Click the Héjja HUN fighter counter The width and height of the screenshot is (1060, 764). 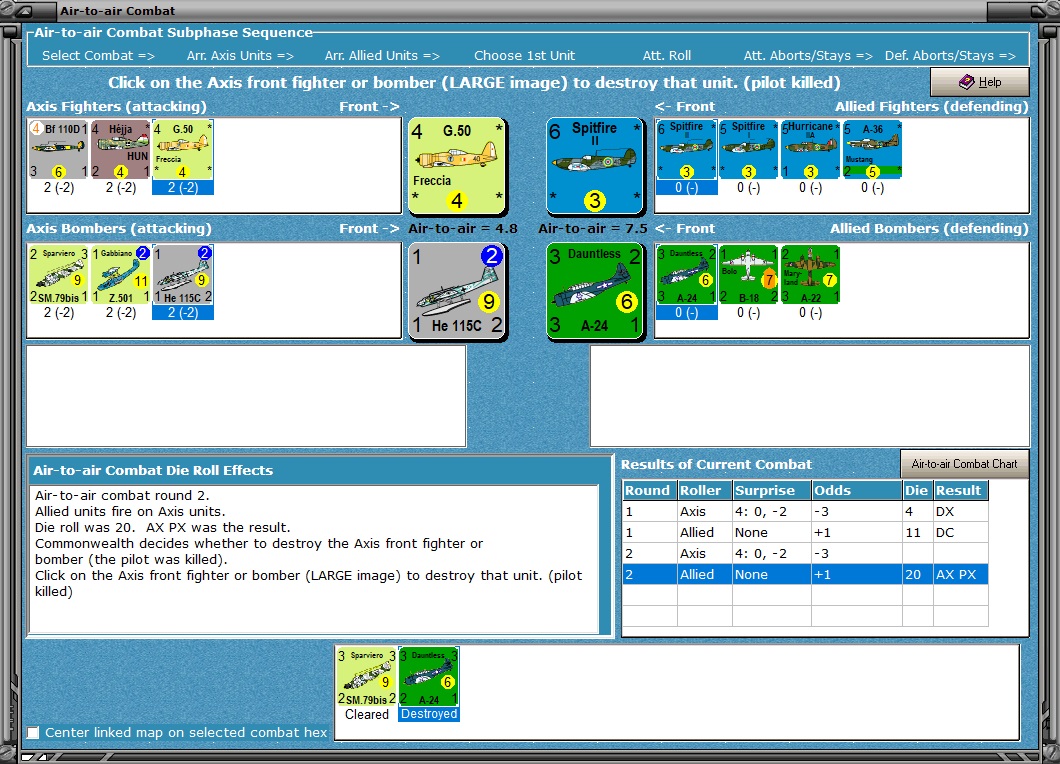pos(120,149)
